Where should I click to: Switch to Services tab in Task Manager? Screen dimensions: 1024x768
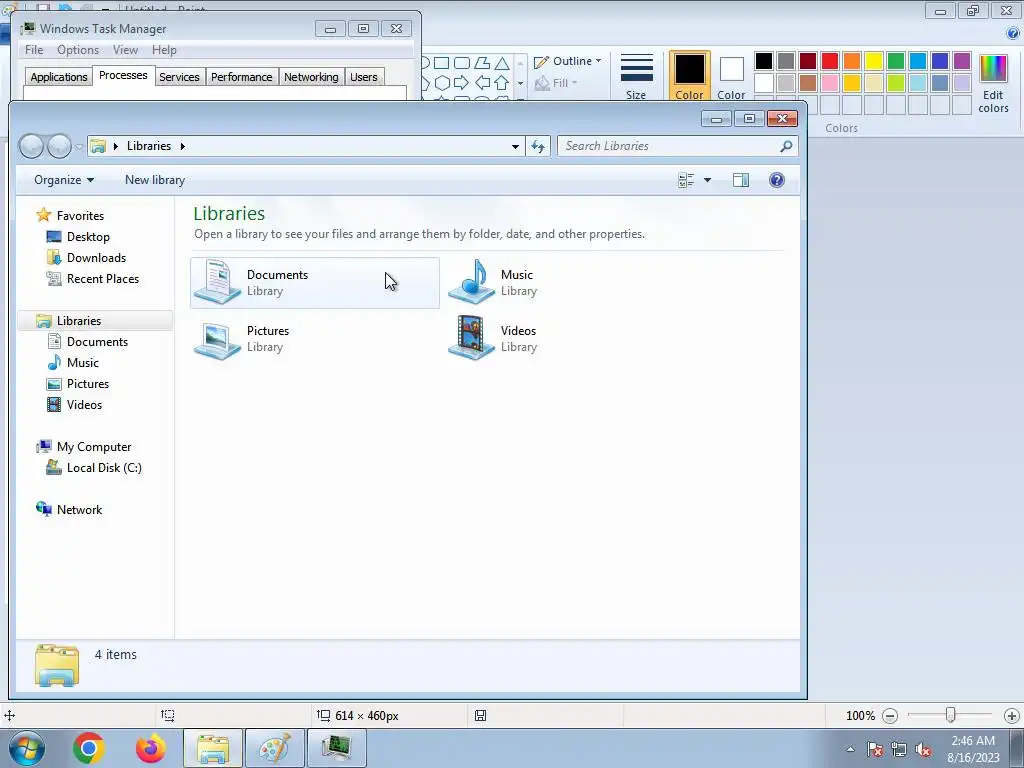[x=179, y=77]
